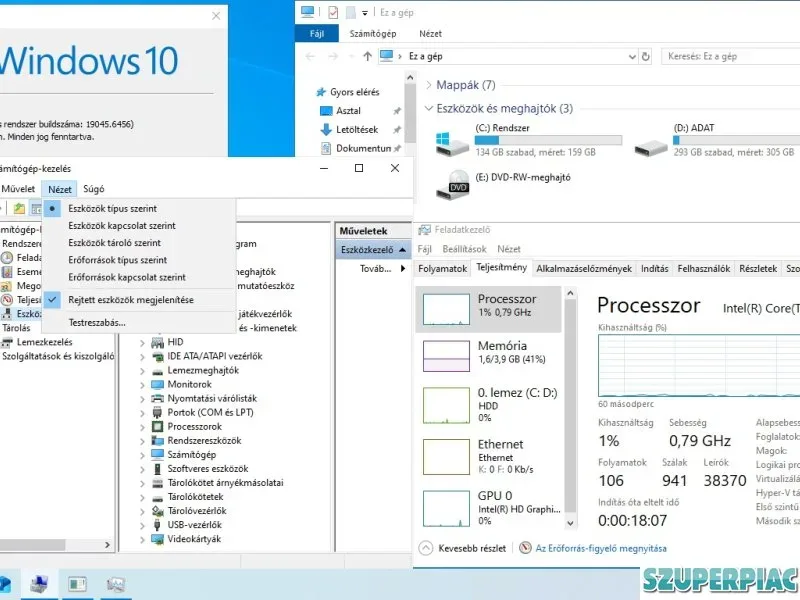Select the GPU 0 performance entry
800x600 pixels.
491,508
